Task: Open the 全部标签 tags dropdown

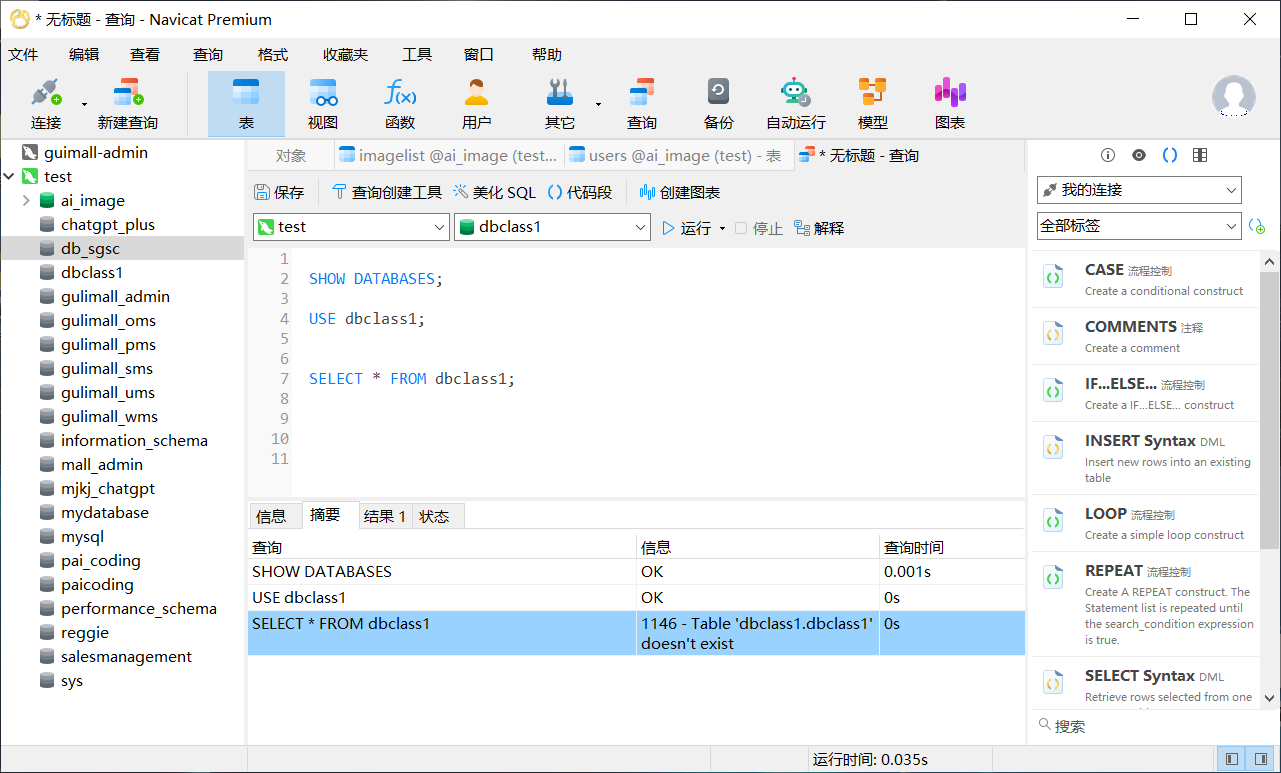Action: 1139,227
